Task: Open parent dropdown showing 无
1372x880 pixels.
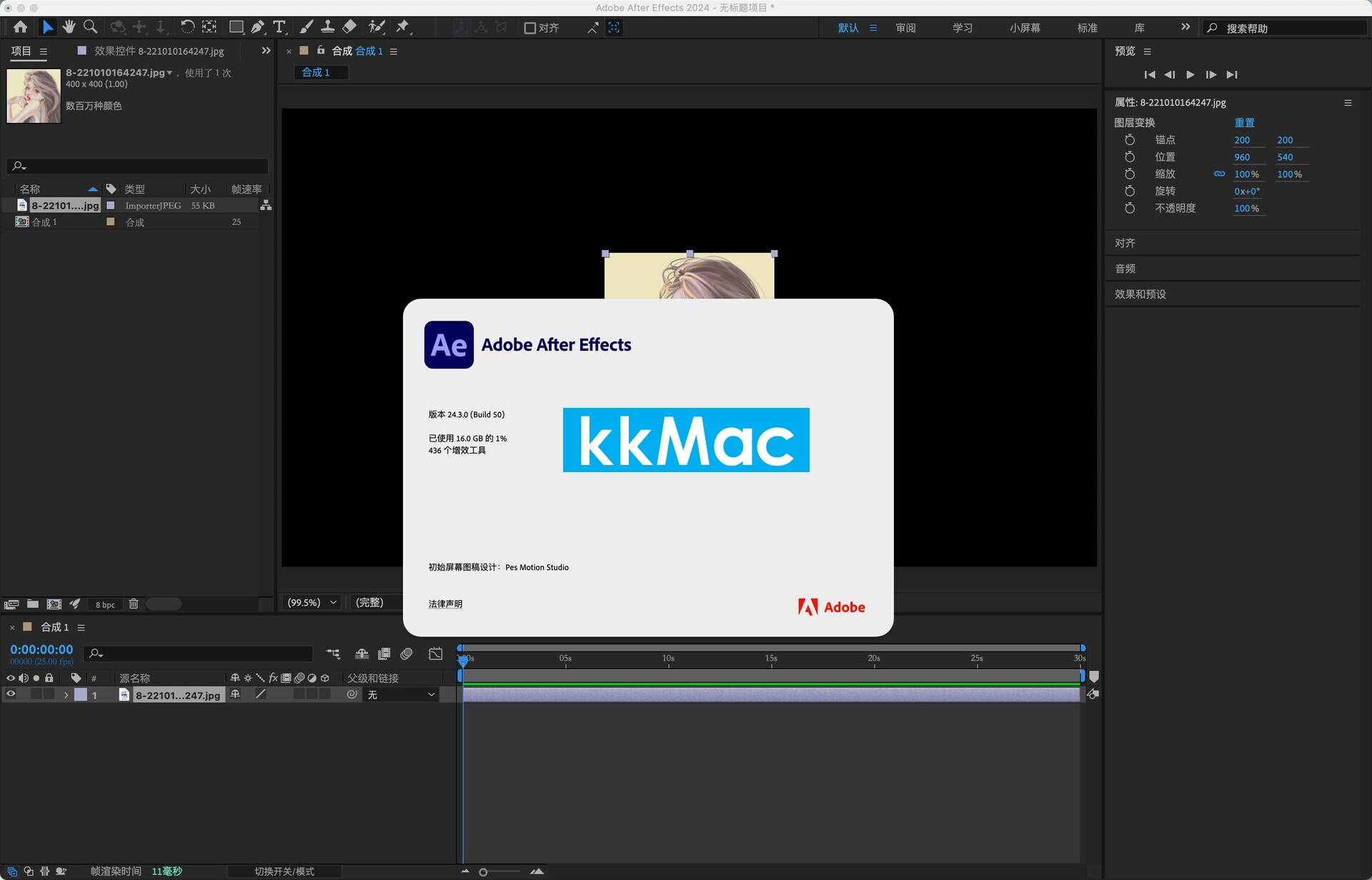Action: tap(401, 694)
